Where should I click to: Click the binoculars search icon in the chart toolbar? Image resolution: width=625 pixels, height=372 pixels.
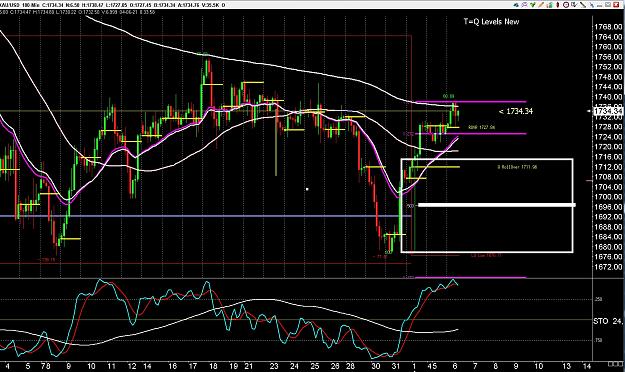[516, 5]
